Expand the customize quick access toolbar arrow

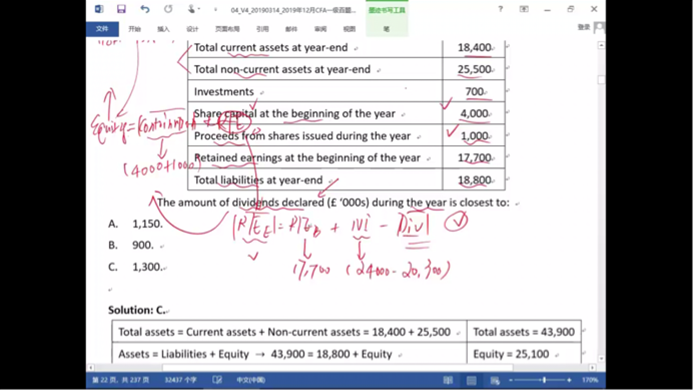pos(216,9)
